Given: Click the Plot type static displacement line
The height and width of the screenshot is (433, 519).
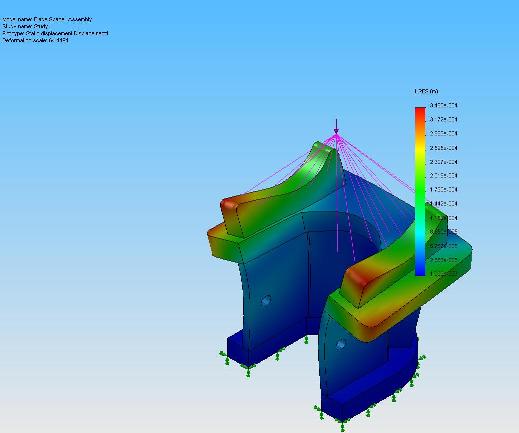Looking at the screenshot, I should point(55,33).
